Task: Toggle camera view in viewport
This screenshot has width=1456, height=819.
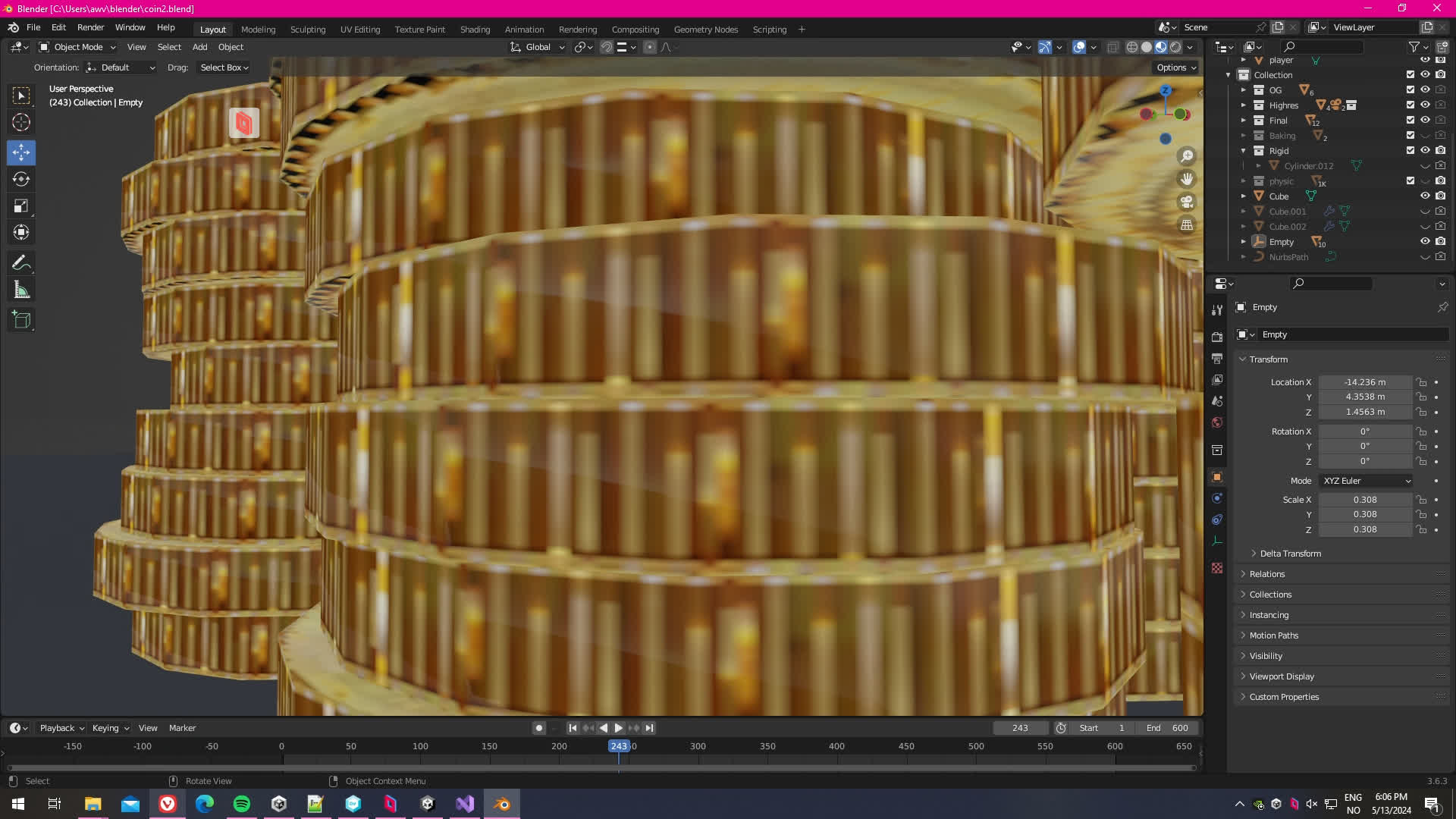Action: pos(1187,202)
